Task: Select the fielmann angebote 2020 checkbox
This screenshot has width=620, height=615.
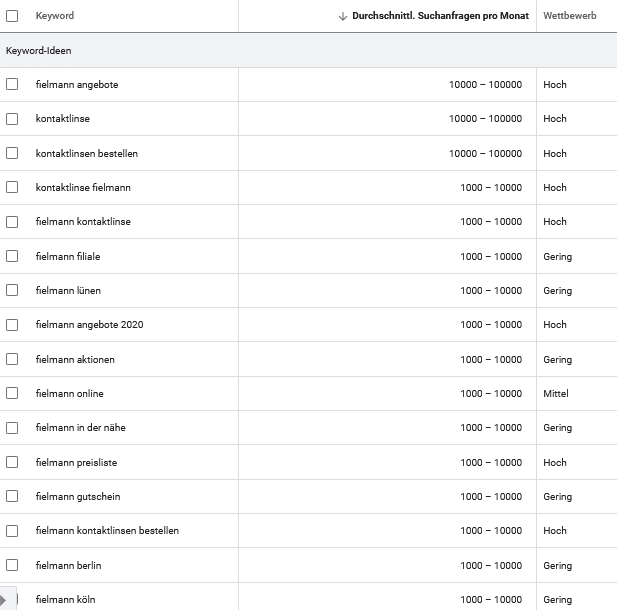Action: click(x=12, y=325)
